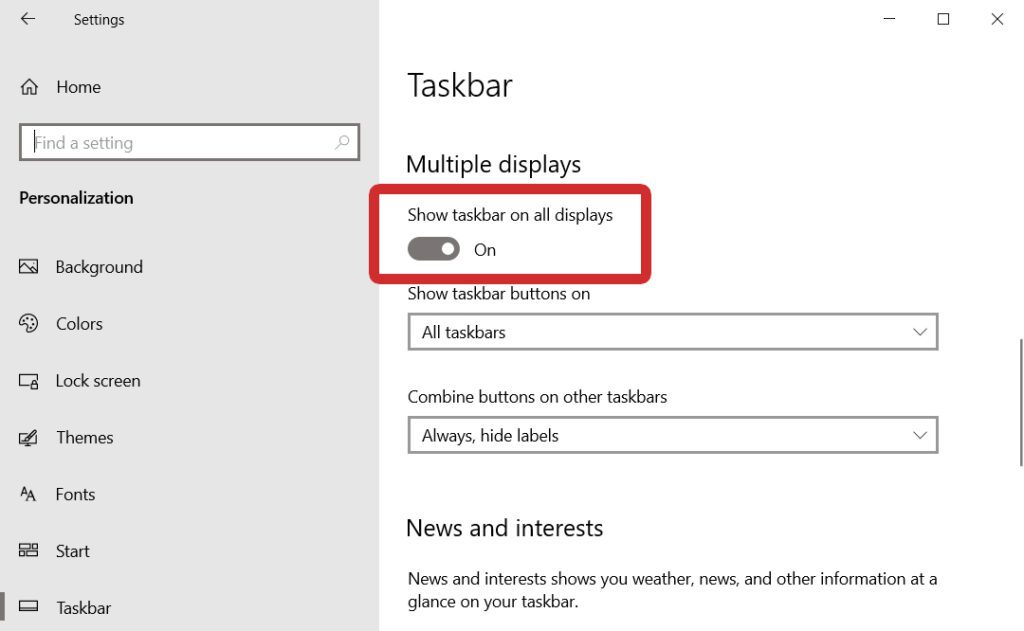Open the All taskbars dropdown
The height and width of the screenshot is (631, 1024).
(x=672, y=331)
